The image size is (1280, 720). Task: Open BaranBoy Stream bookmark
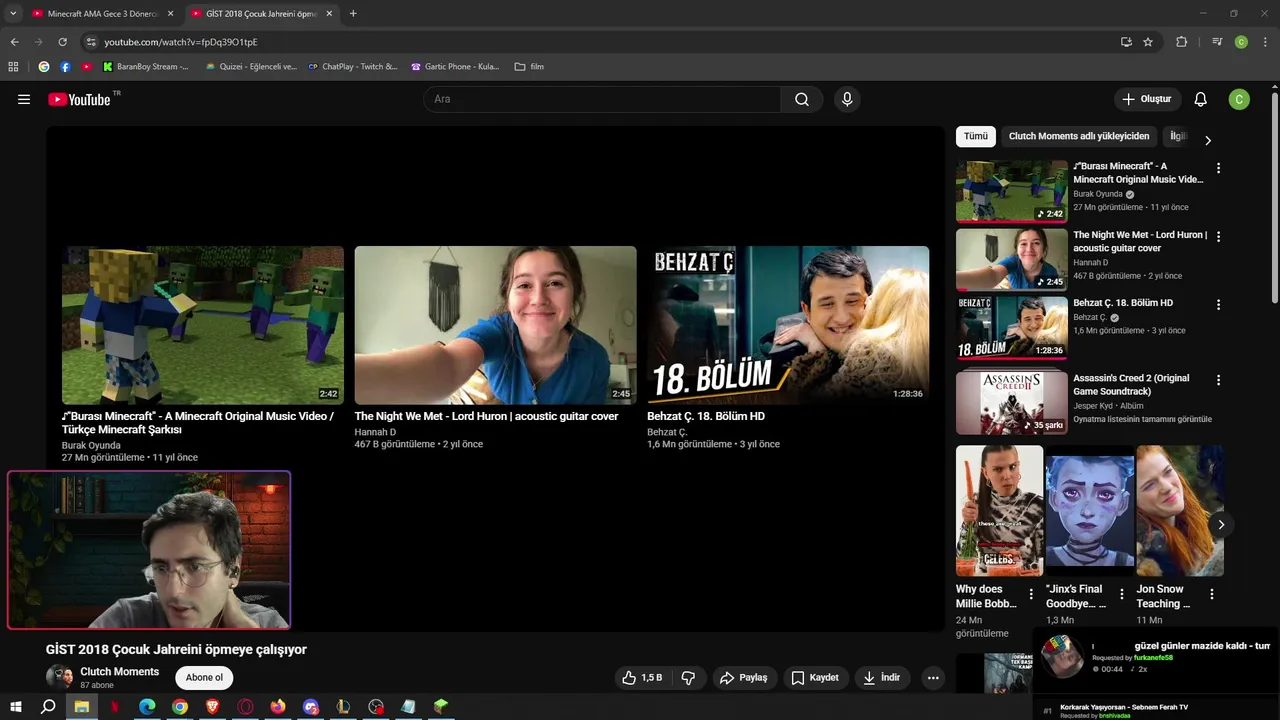click(x=146, y=67)
